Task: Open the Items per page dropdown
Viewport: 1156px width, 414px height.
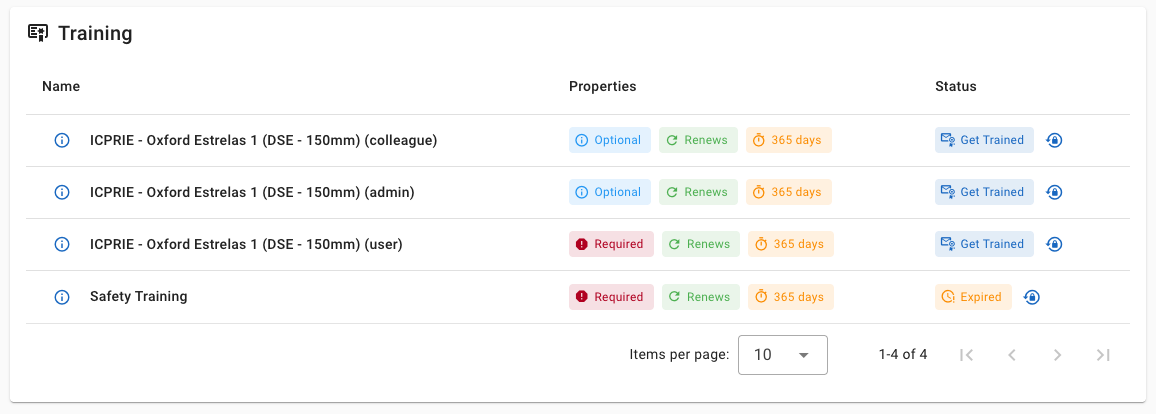Action: tap(782, 355)
